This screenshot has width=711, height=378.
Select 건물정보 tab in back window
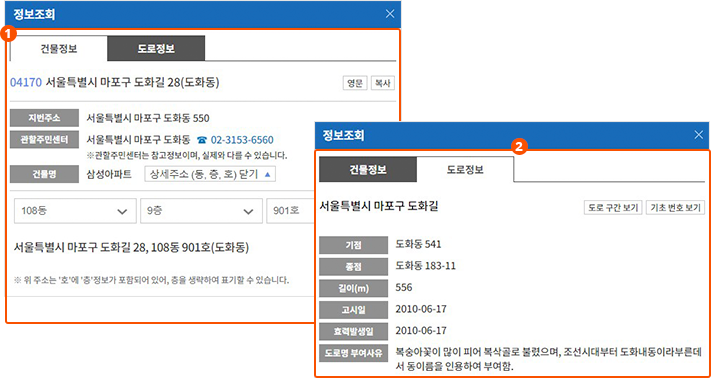58,48
